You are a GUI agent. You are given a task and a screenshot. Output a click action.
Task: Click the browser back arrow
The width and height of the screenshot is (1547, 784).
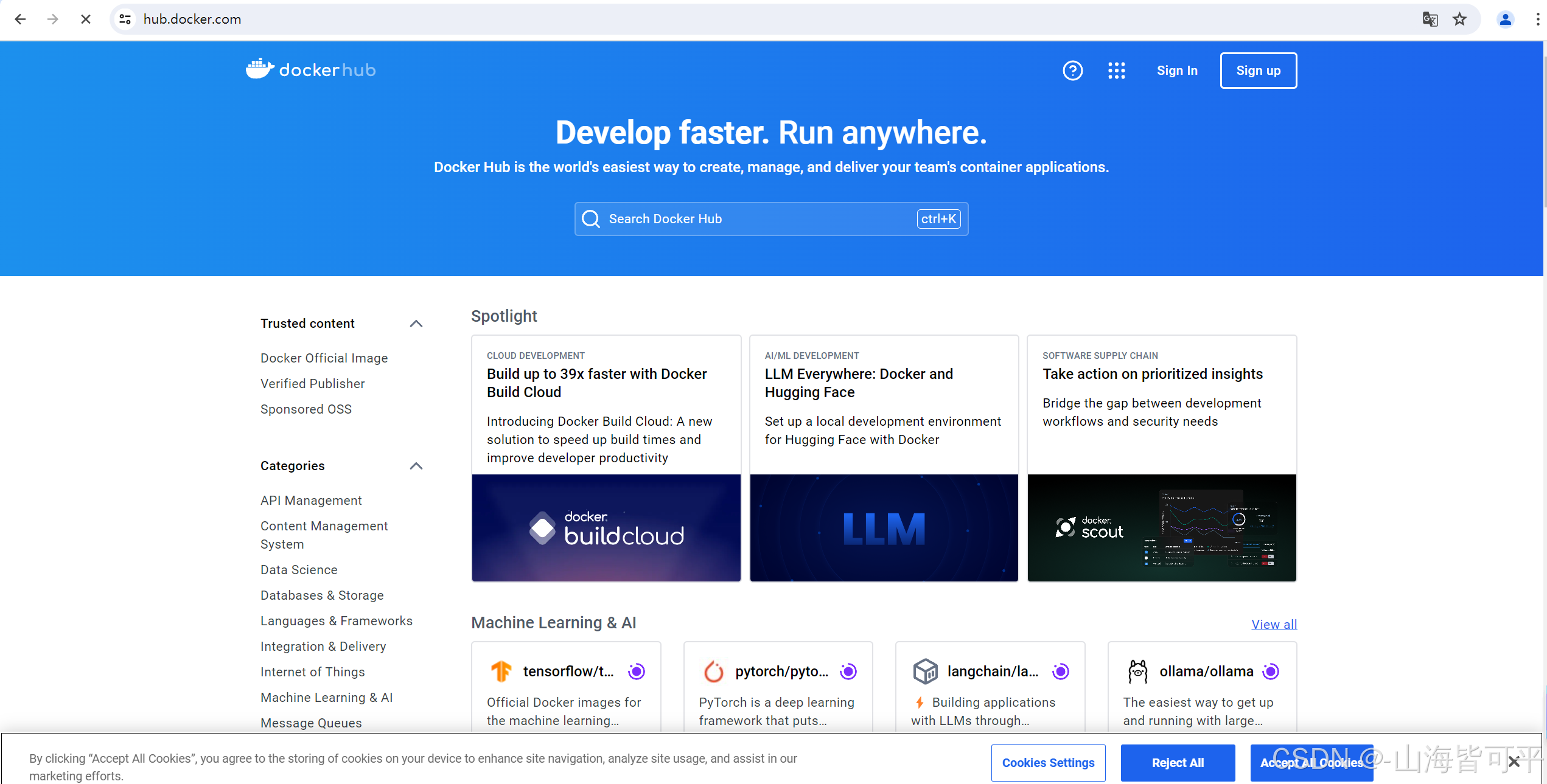pos(20,19)
